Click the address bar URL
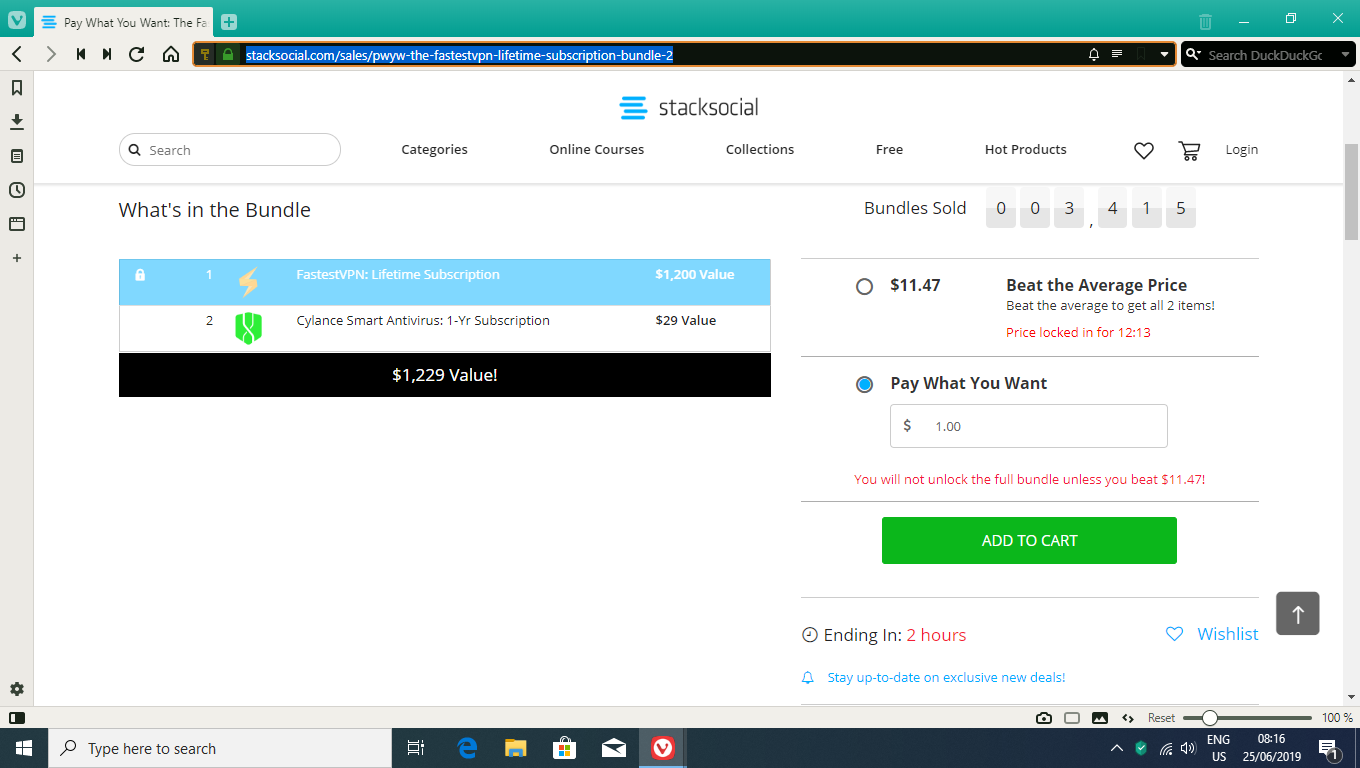Image resolution: width=1360 pixels, height=768 pixels. tap(459, 55)
